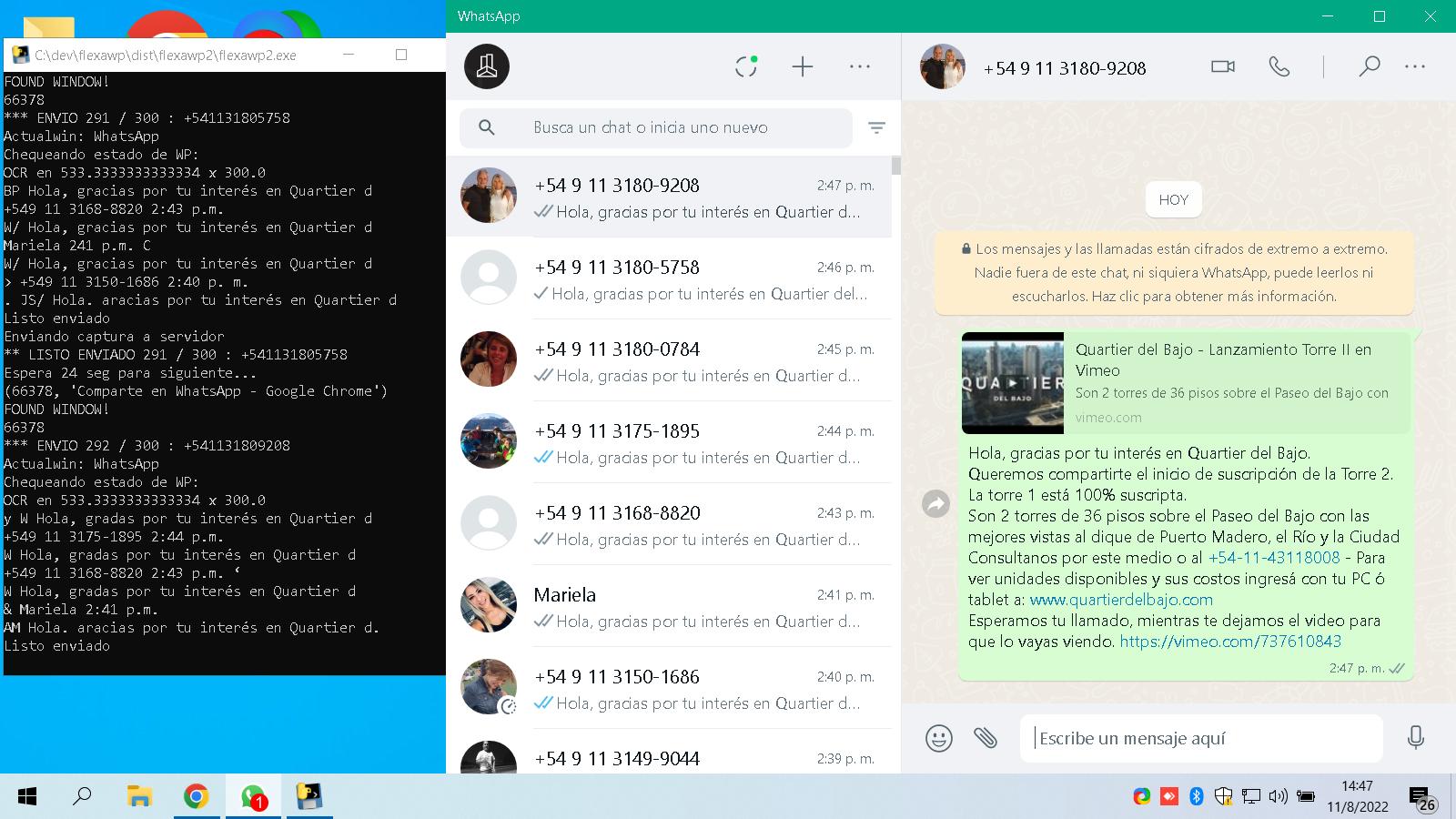1456x819 pixels.
Task: Start a video call with the contact
Action: [x=1223, y=66]
